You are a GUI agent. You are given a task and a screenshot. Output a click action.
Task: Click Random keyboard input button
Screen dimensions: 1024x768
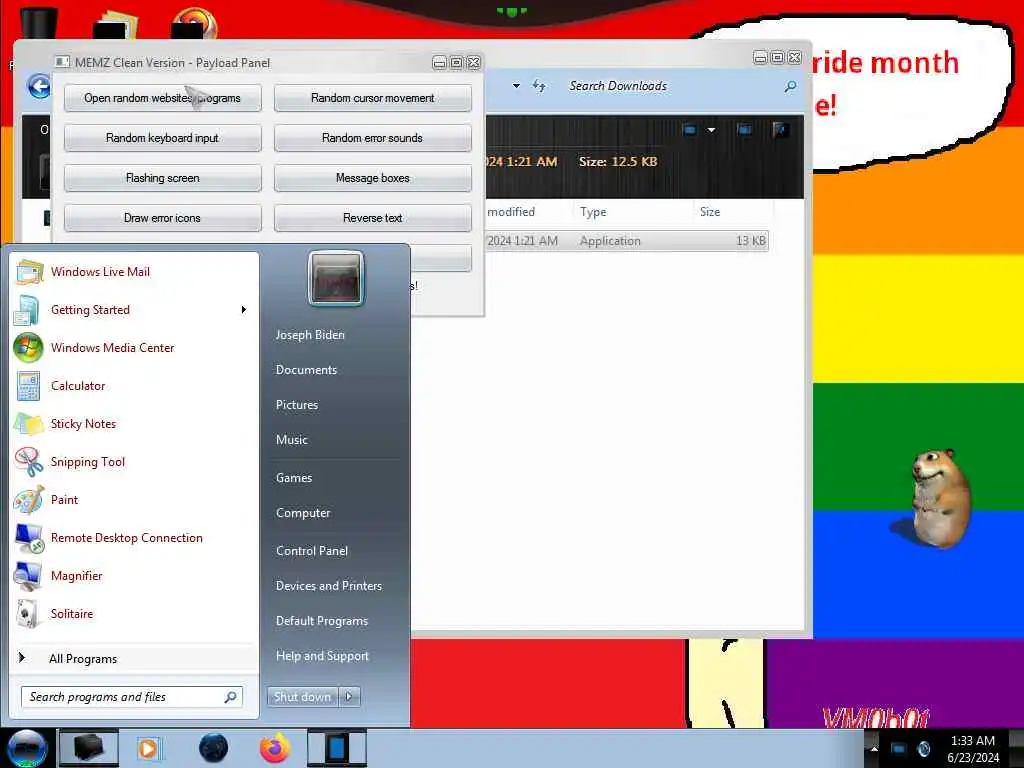click(163, 138)
